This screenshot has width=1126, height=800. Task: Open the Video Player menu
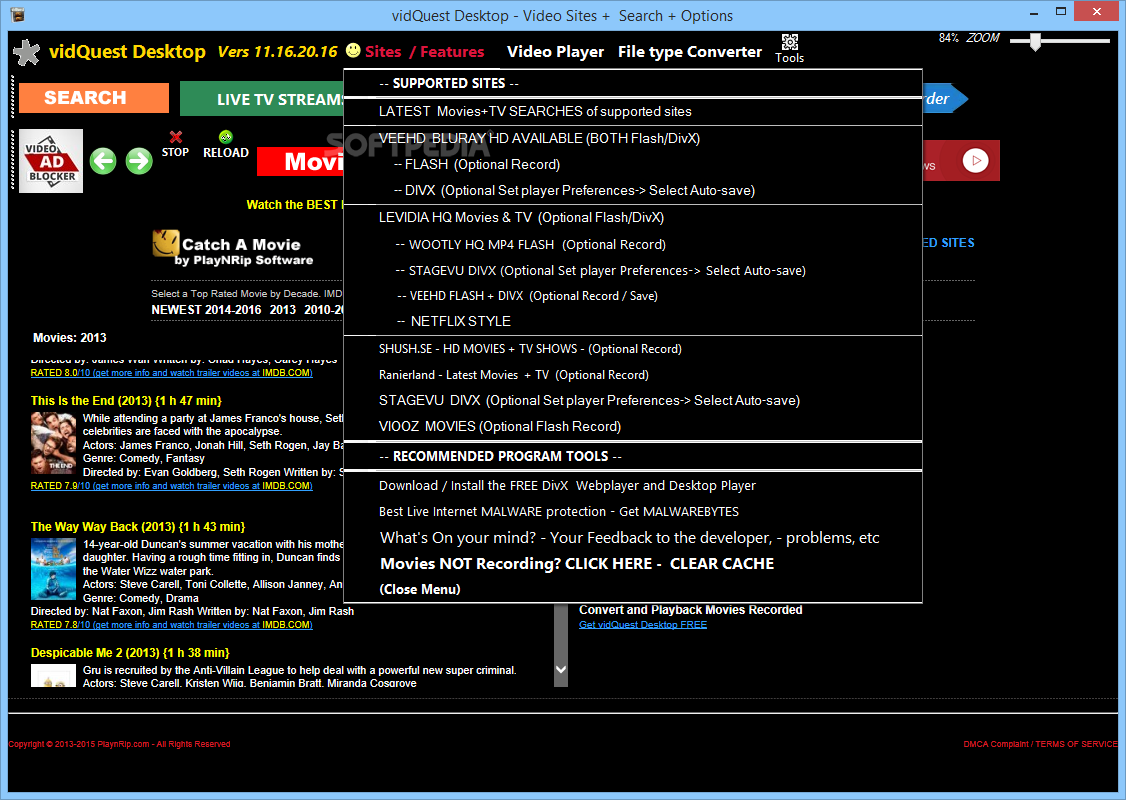[555, 52]
